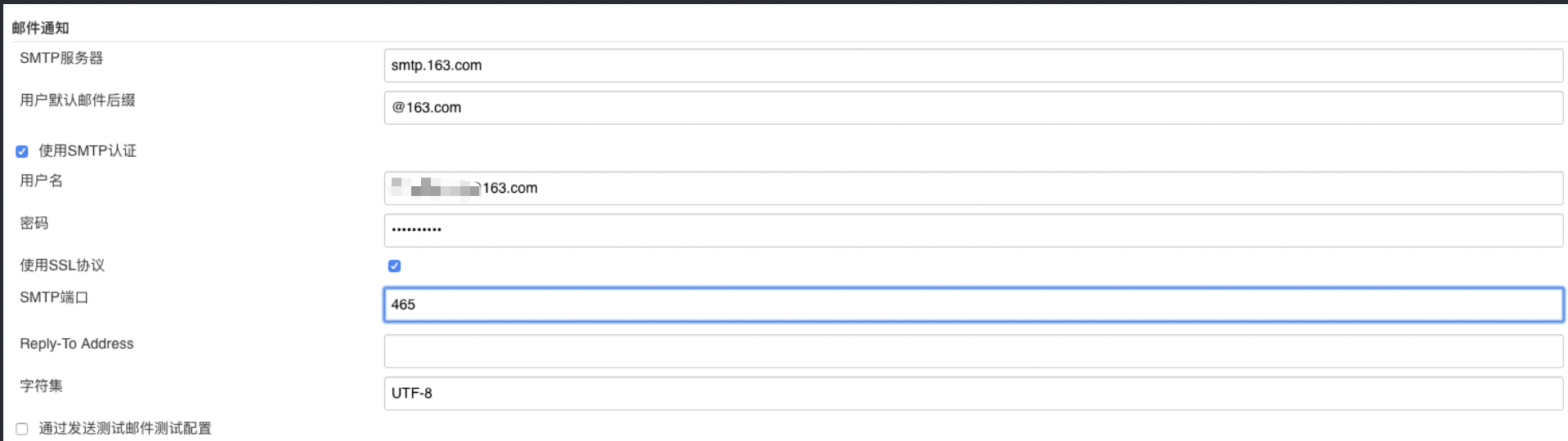Click the Reply-To Address label
The height and width of the screenshot is (441, 1568).
[77, 344]
